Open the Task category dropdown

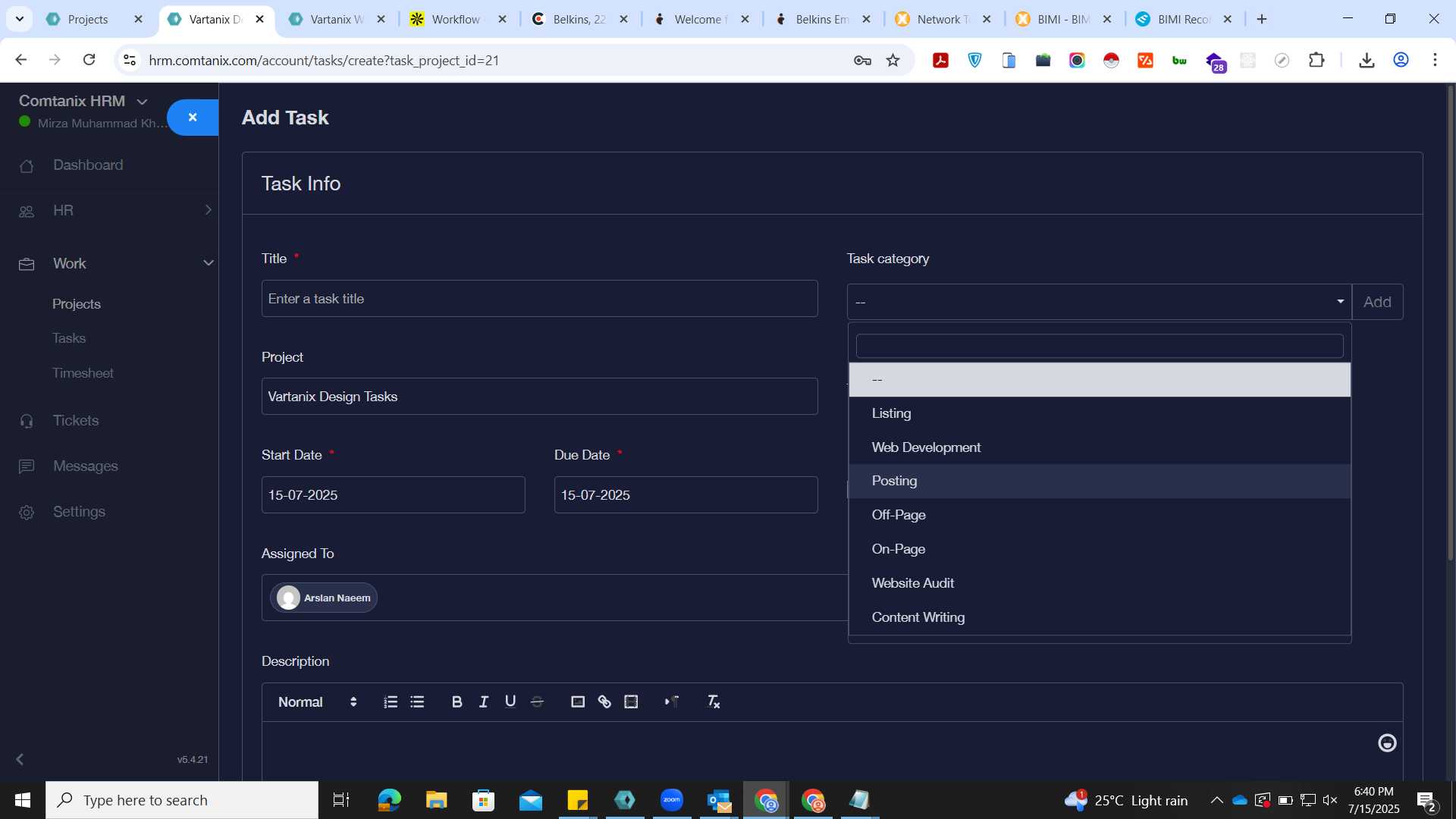[1099, 302]
